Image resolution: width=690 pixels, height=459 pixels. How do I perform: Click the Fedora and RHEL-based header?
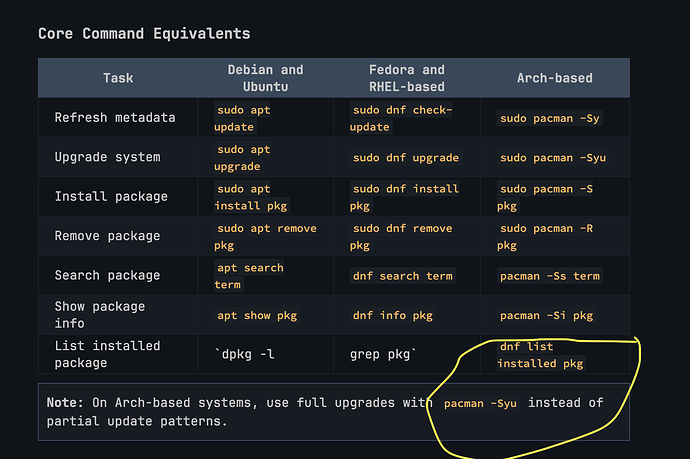point(407,78)
